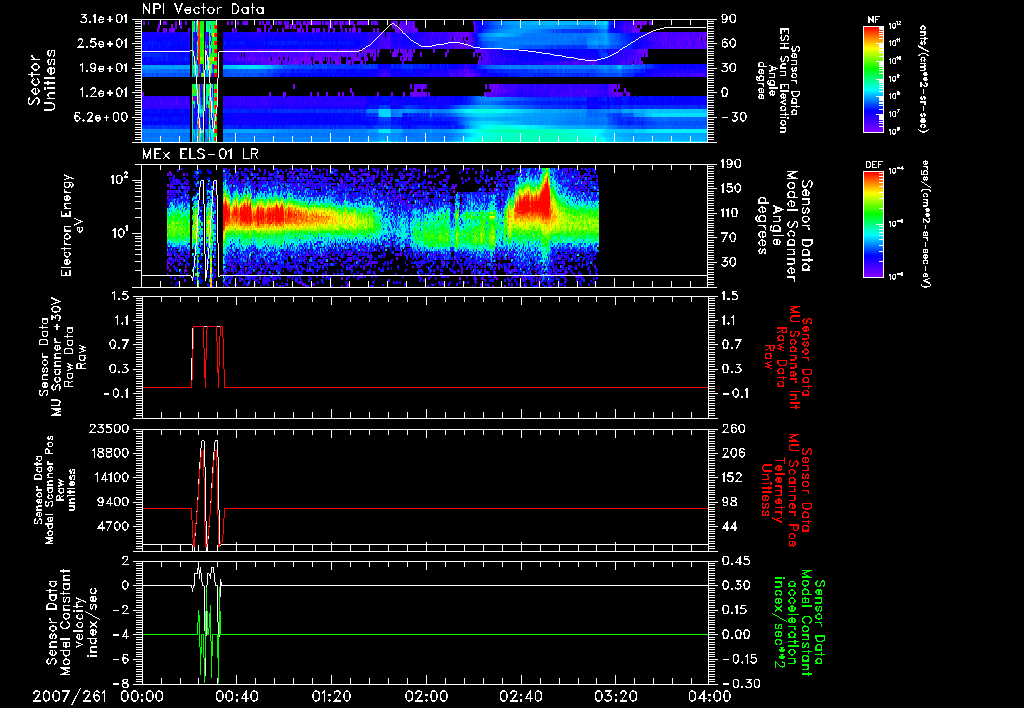1024x708 pixels.
Task: Click the 2.5e+01 sector tick value
Action: coord(103,43)
